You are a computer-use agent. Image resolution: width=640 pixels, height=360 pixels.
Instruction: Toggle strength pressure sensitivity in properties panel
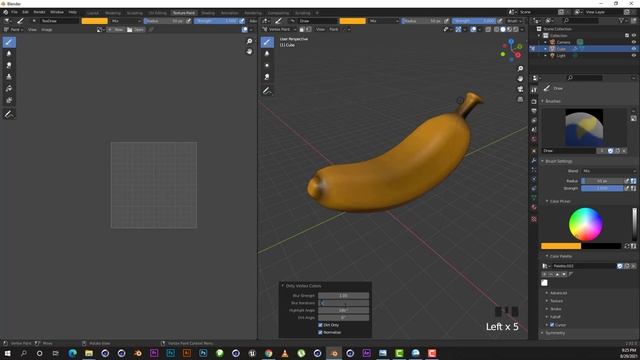[x=627, y=188]
